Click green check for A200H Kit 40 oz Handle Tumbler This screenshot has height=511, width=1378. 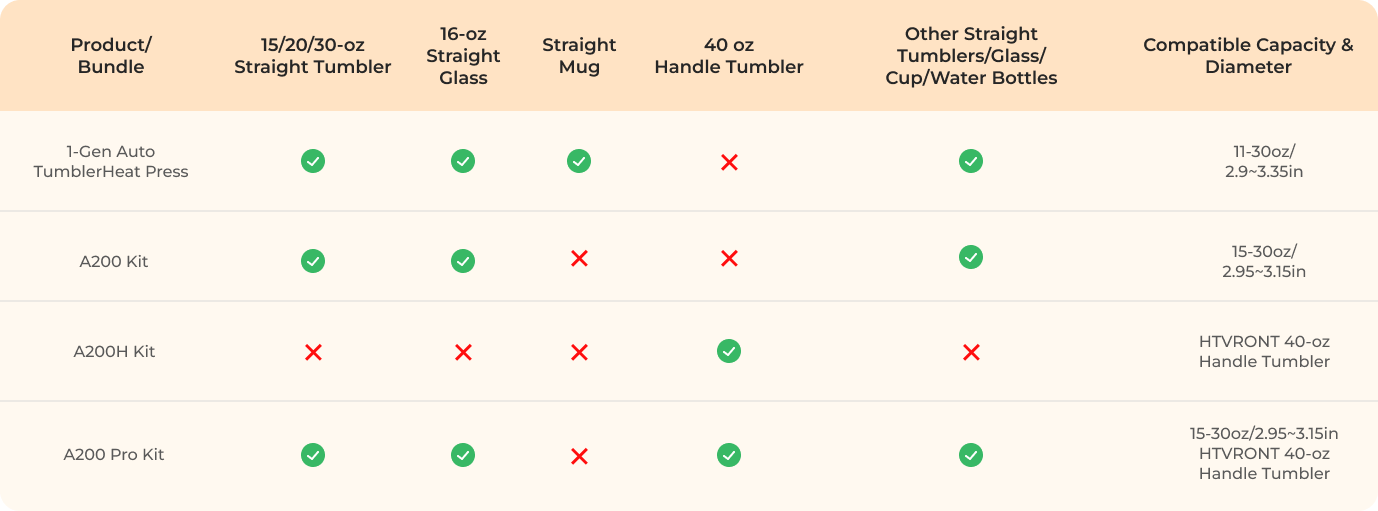(729, 351)
